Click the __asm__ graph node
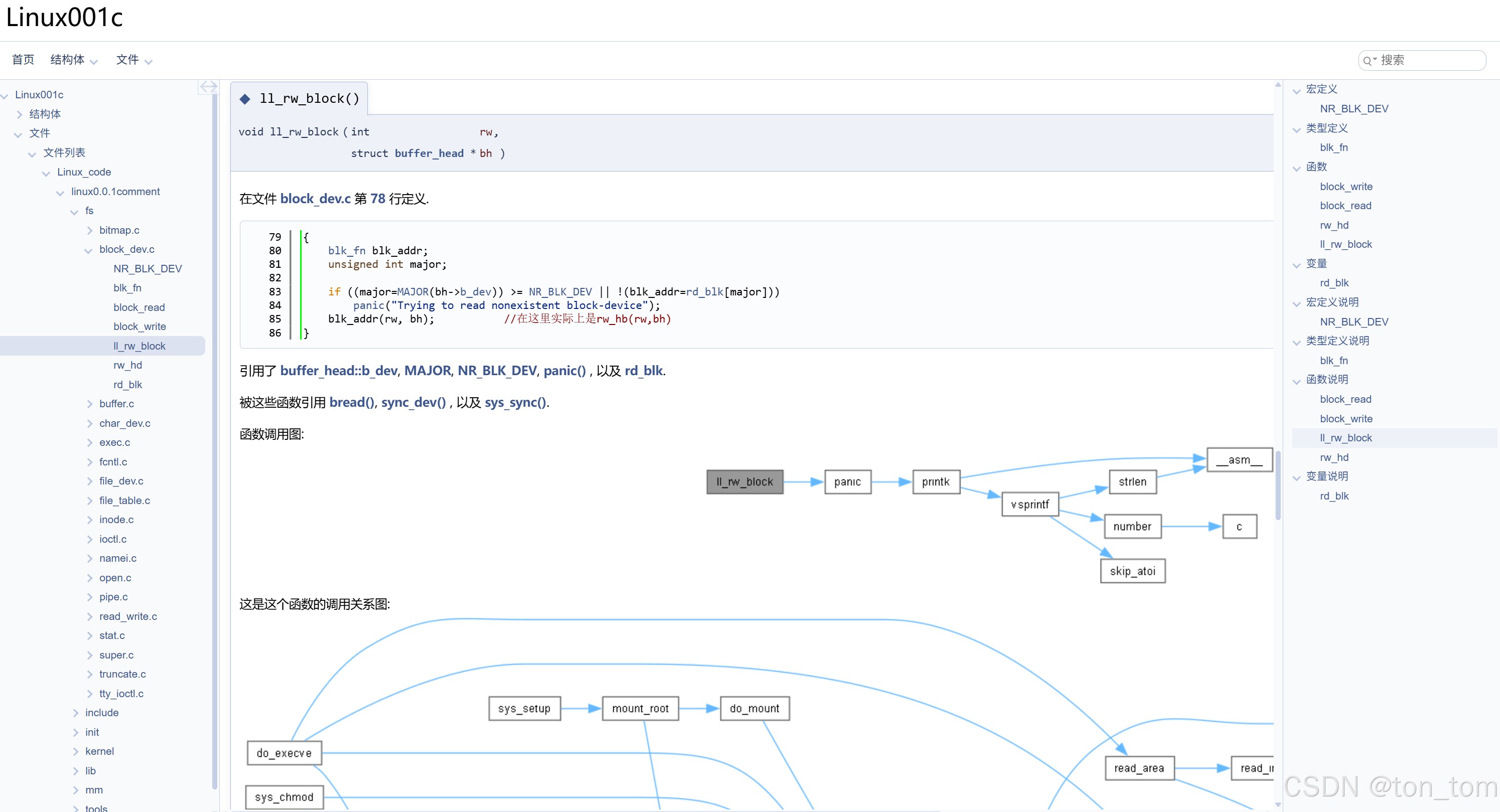Screen dimensions: 1500x812 click(x=1239, y=460)
